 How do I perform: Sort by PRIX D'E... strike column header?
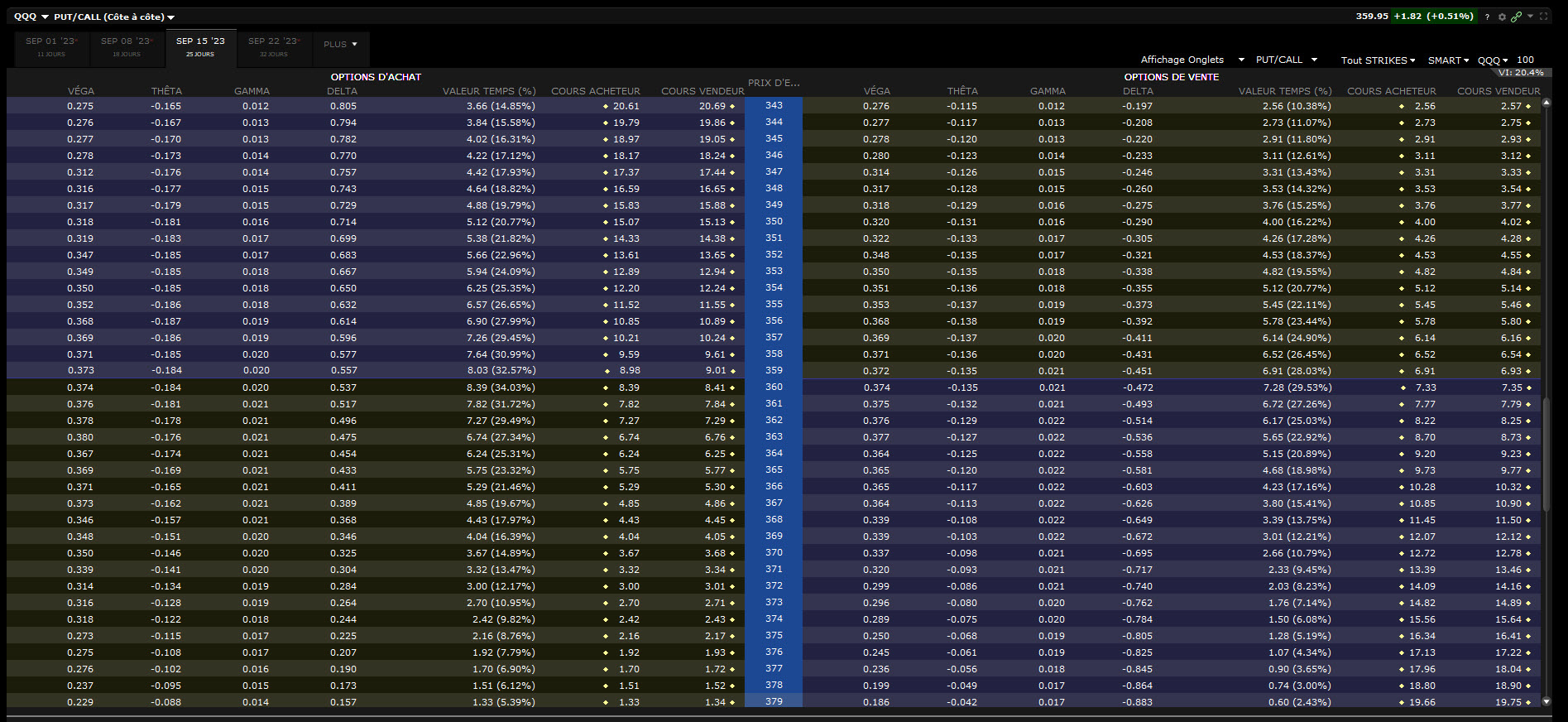[x=774, y=83]
